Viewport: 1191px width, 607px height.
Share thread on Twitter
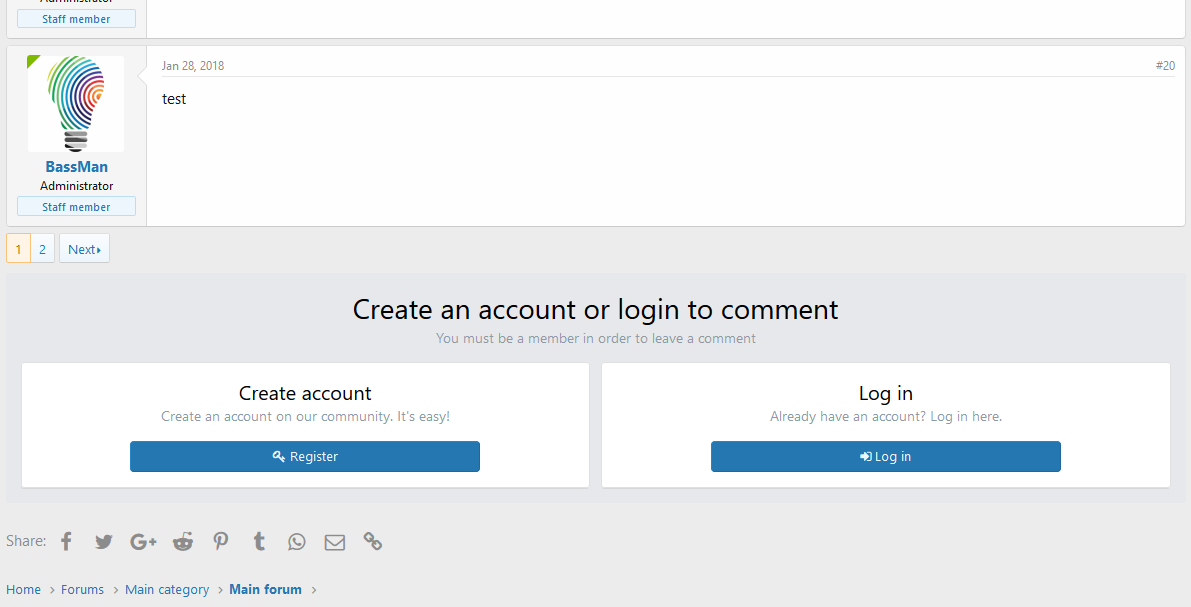(x=104, y=542)
